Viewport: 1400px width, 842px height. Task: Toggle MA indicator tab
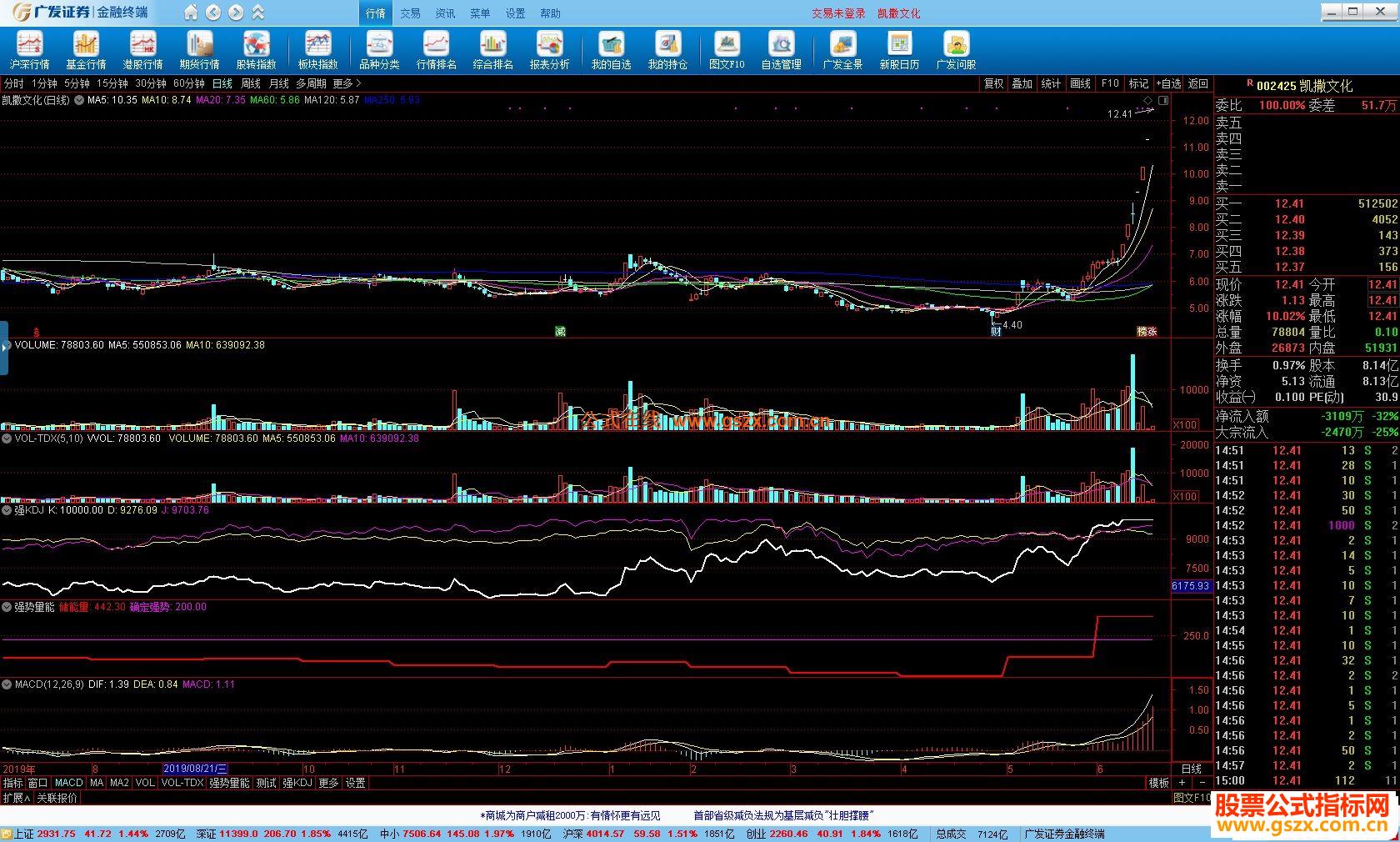97,783
